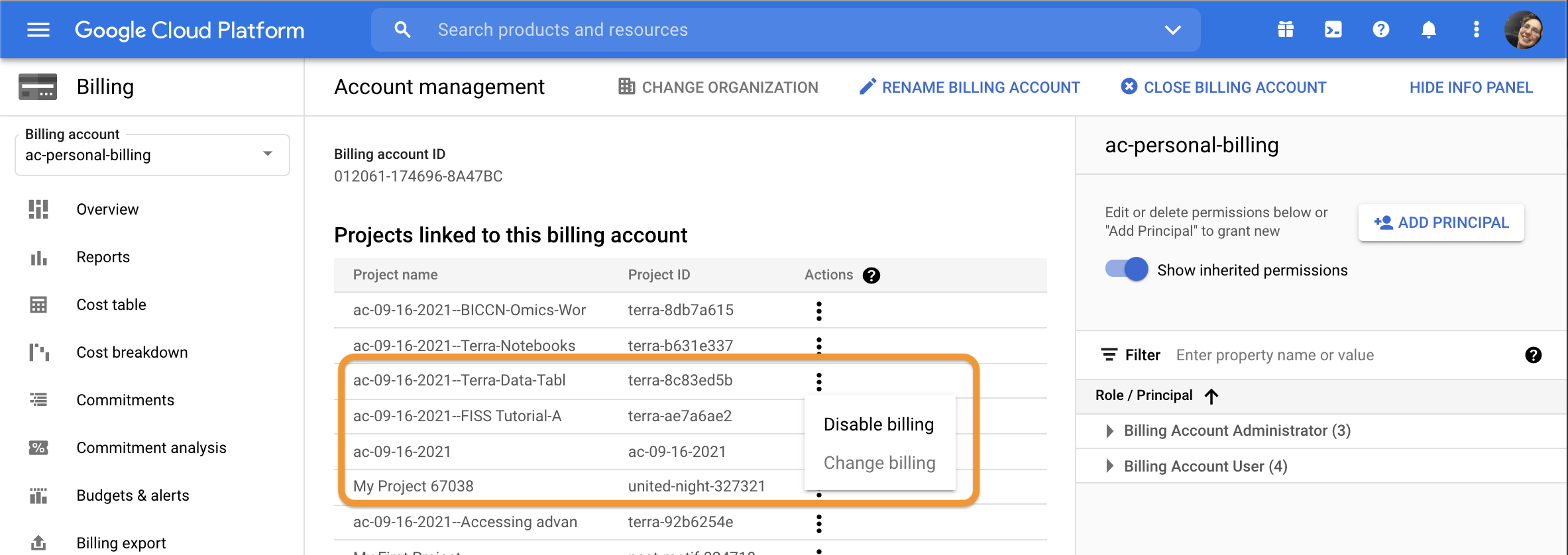Click project ID terra-92b6254e
The image size is (1568, 555).
click(x=681, y=522)
